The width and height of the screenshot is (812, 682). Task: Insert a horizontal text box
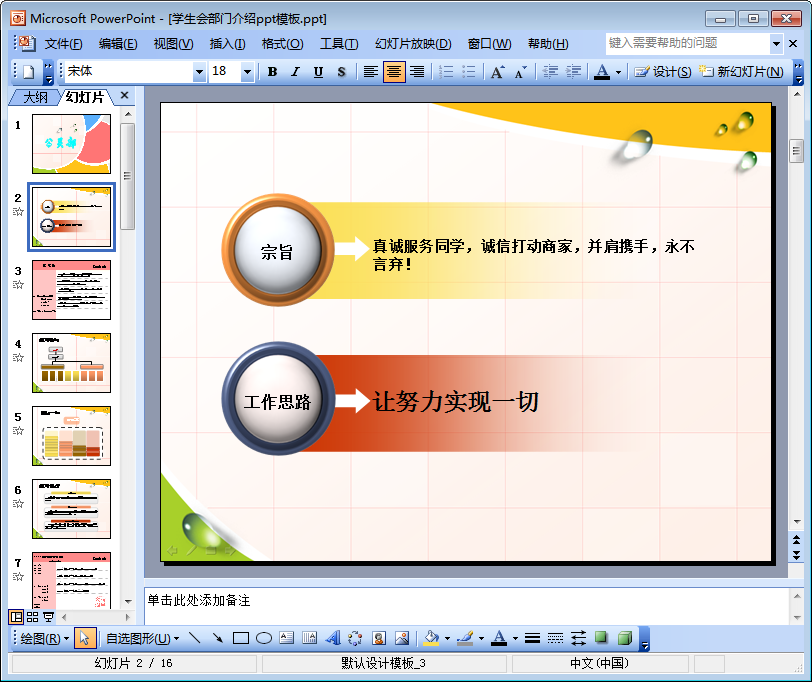pos(287,638)
